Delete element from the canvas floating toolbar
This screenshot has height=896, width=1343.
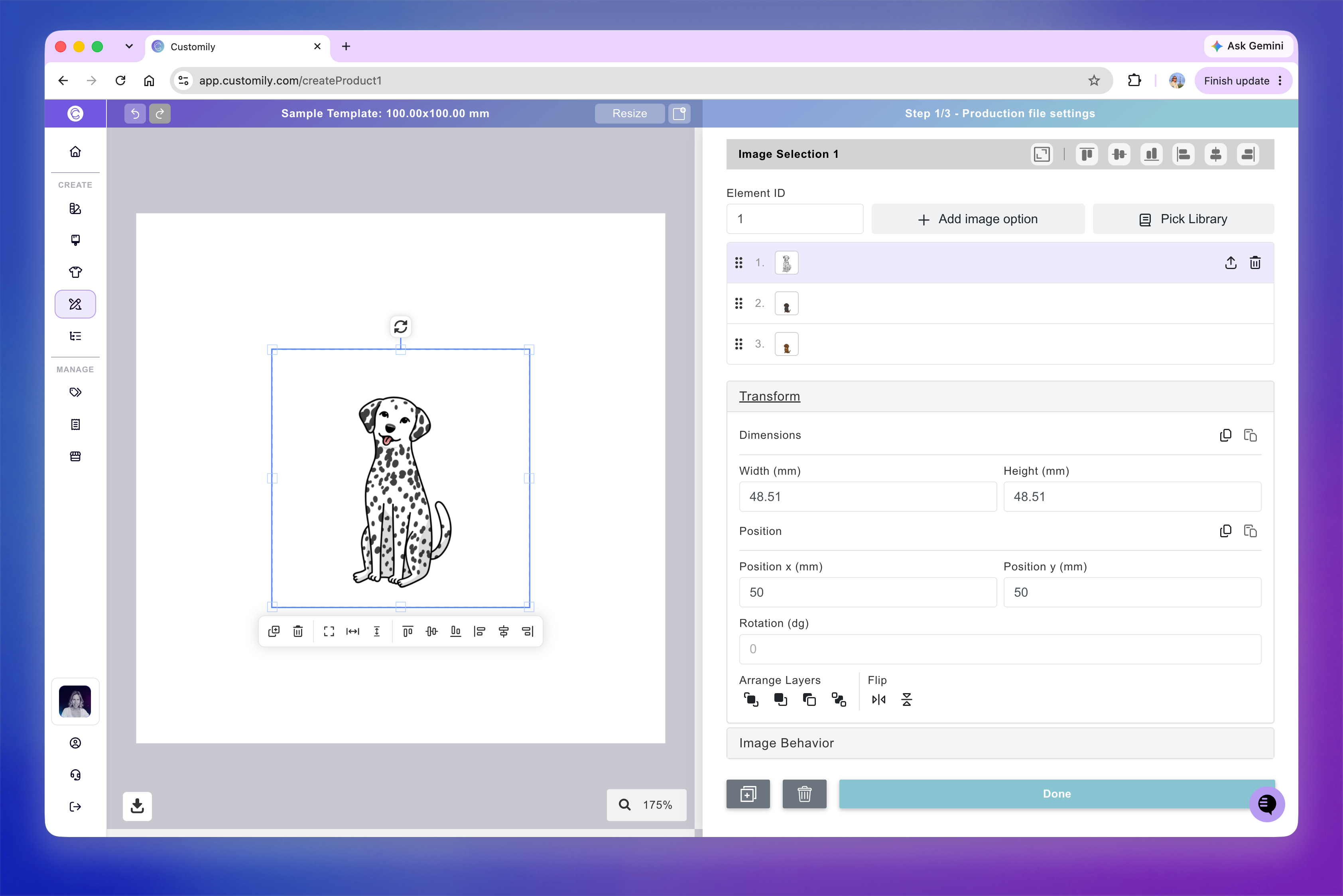298,631
